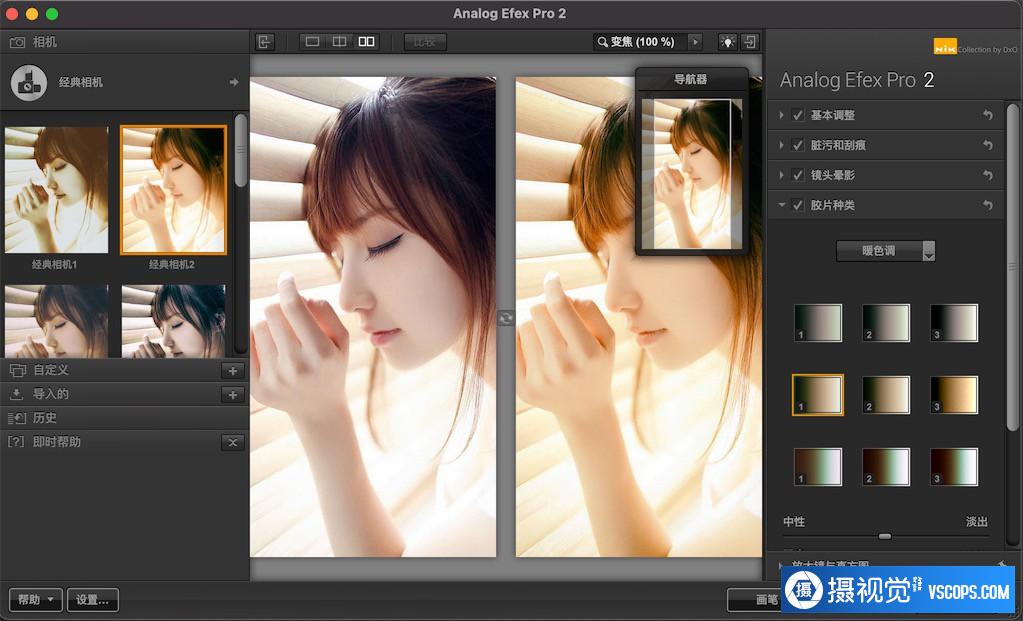Click the navigator preview thumbnail under 导航器

692,174
